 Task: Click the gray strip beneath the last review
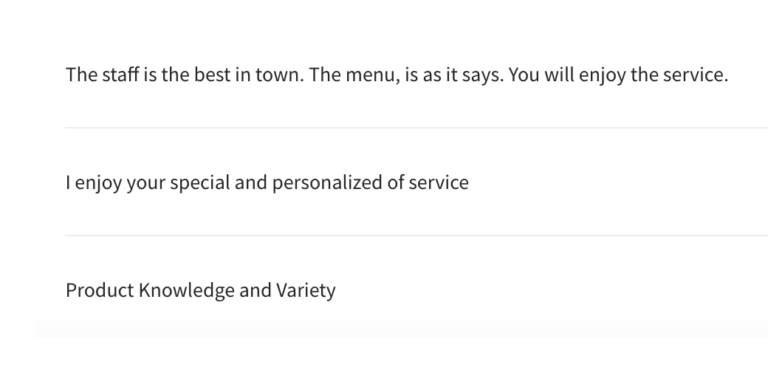pos(402,327)
